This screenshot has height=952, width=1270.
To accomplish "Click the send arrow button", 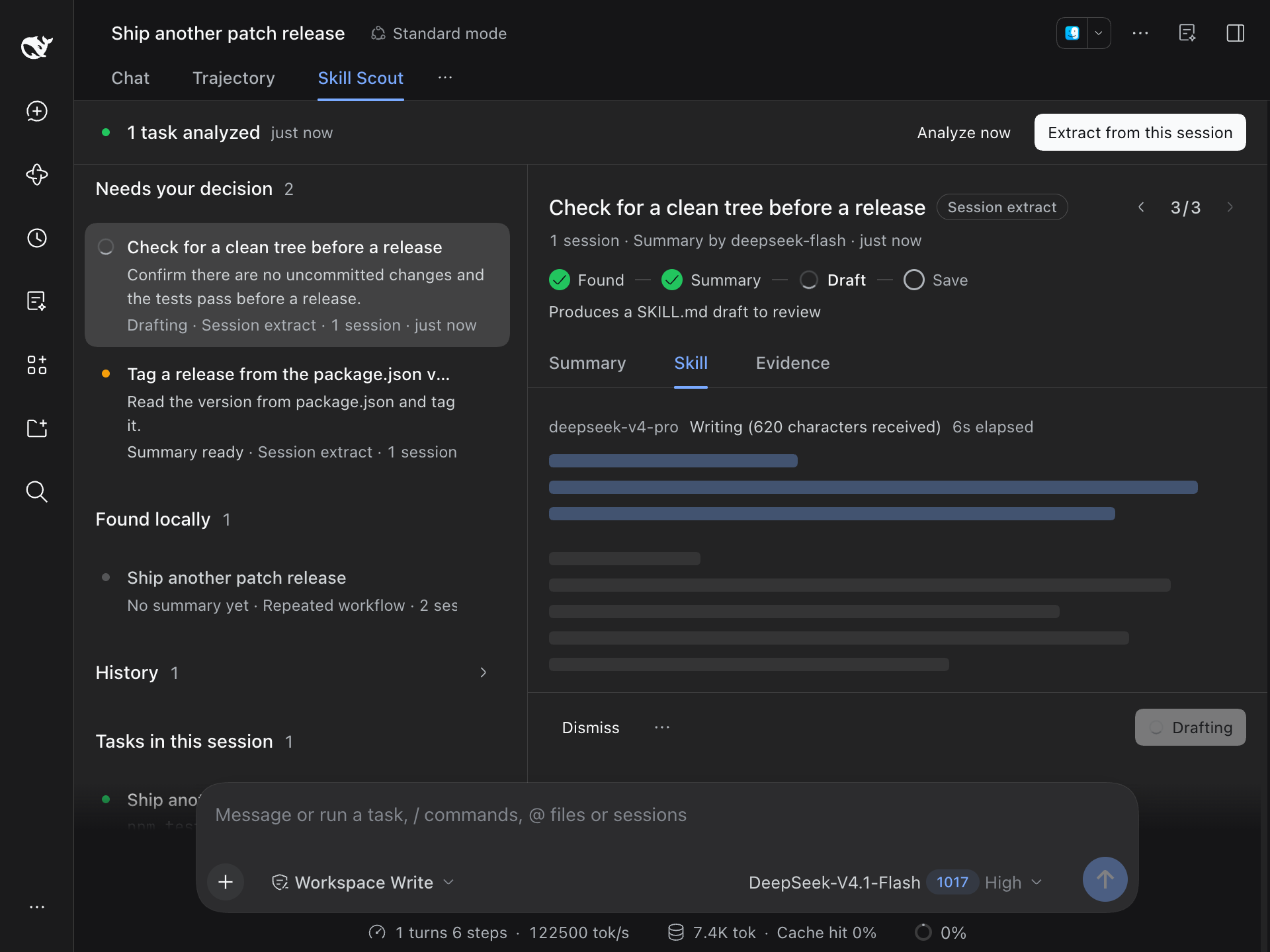I will [1105, 879].
